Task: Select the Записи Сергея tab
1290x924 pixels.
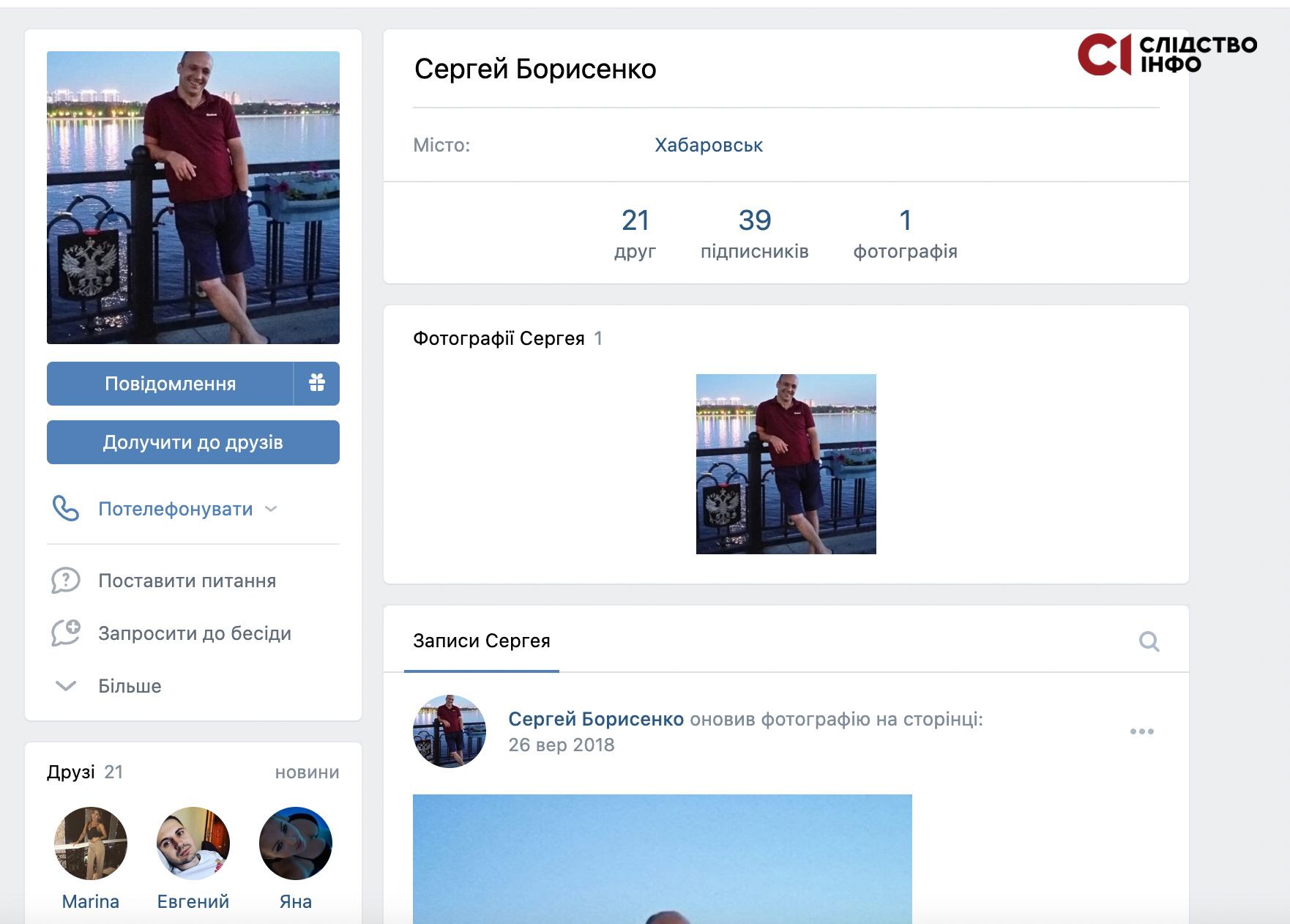Action: (x=481, y=641)
